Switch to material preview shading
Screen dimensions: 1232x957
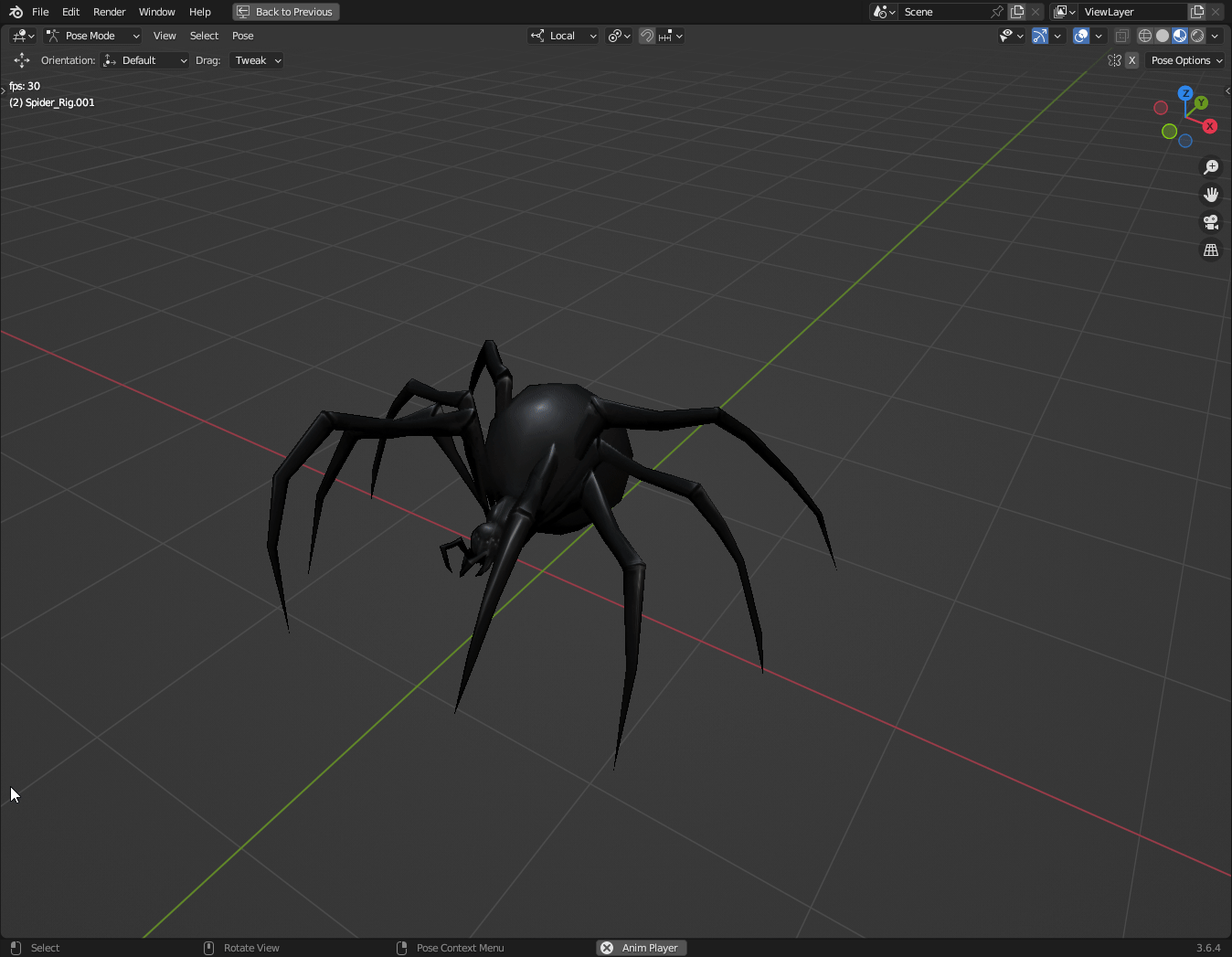pos(1180,36)
